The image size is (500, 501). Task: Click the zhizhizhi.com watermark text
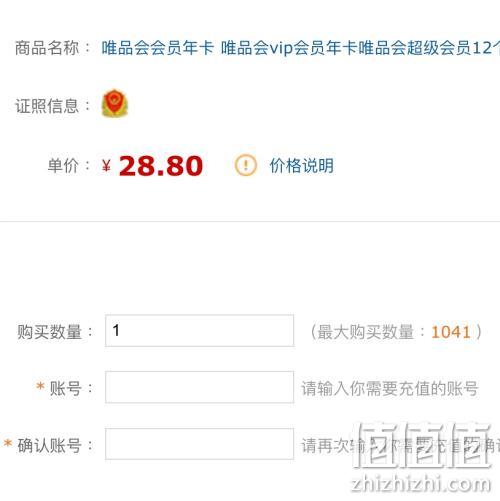point(421,484)
